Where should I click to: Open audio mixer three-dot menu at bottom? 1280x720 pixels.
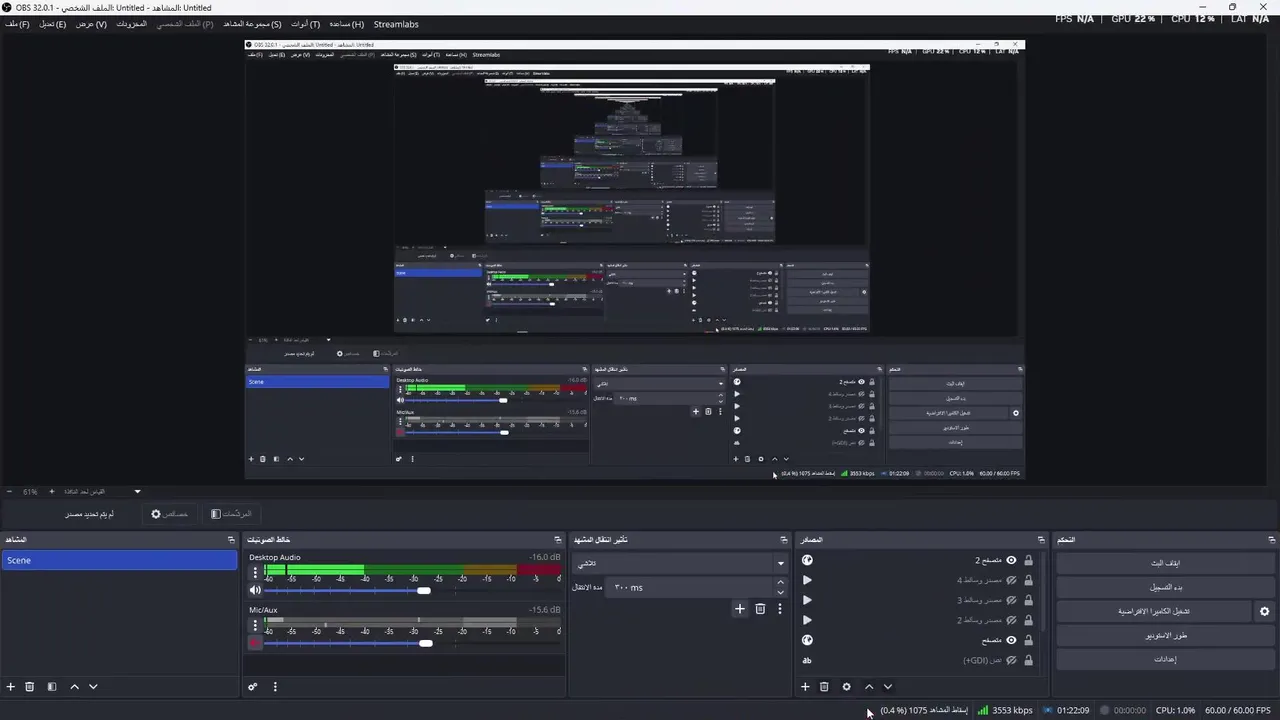275,687
